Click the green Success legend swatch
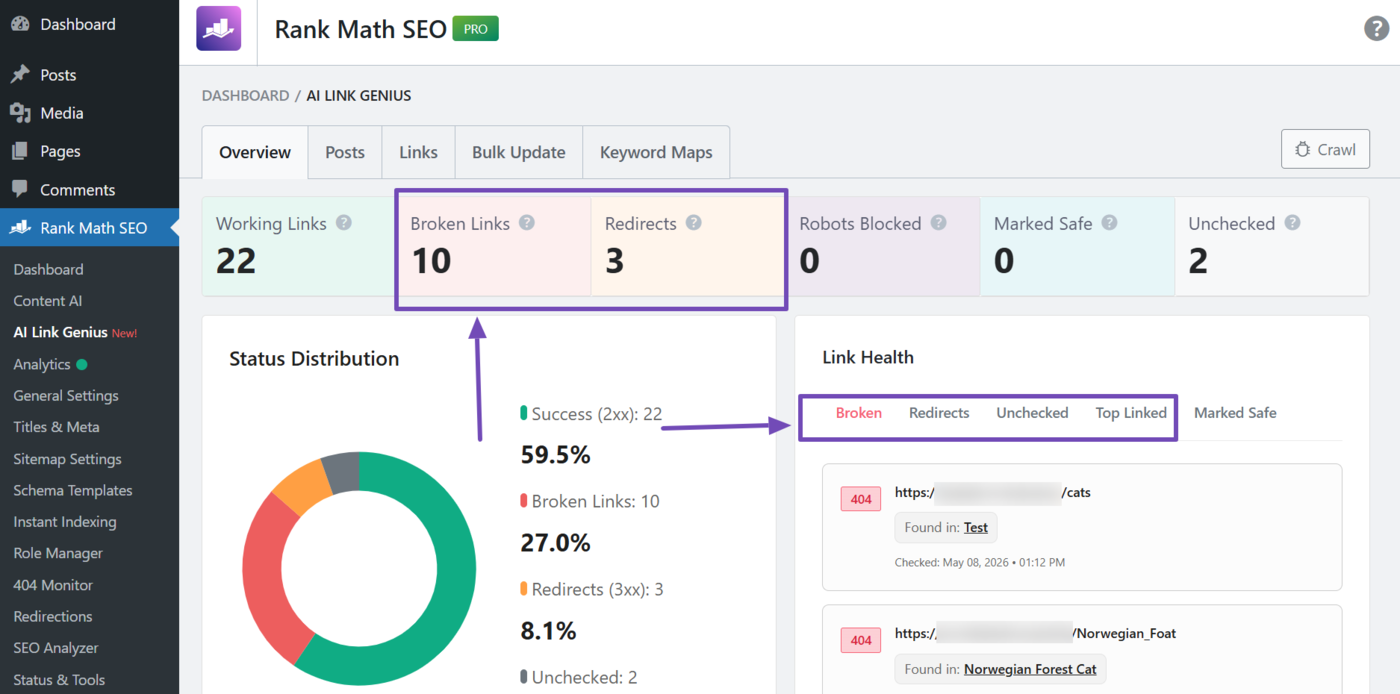Viewport: 1400px width, 694px height. (524, 413)
